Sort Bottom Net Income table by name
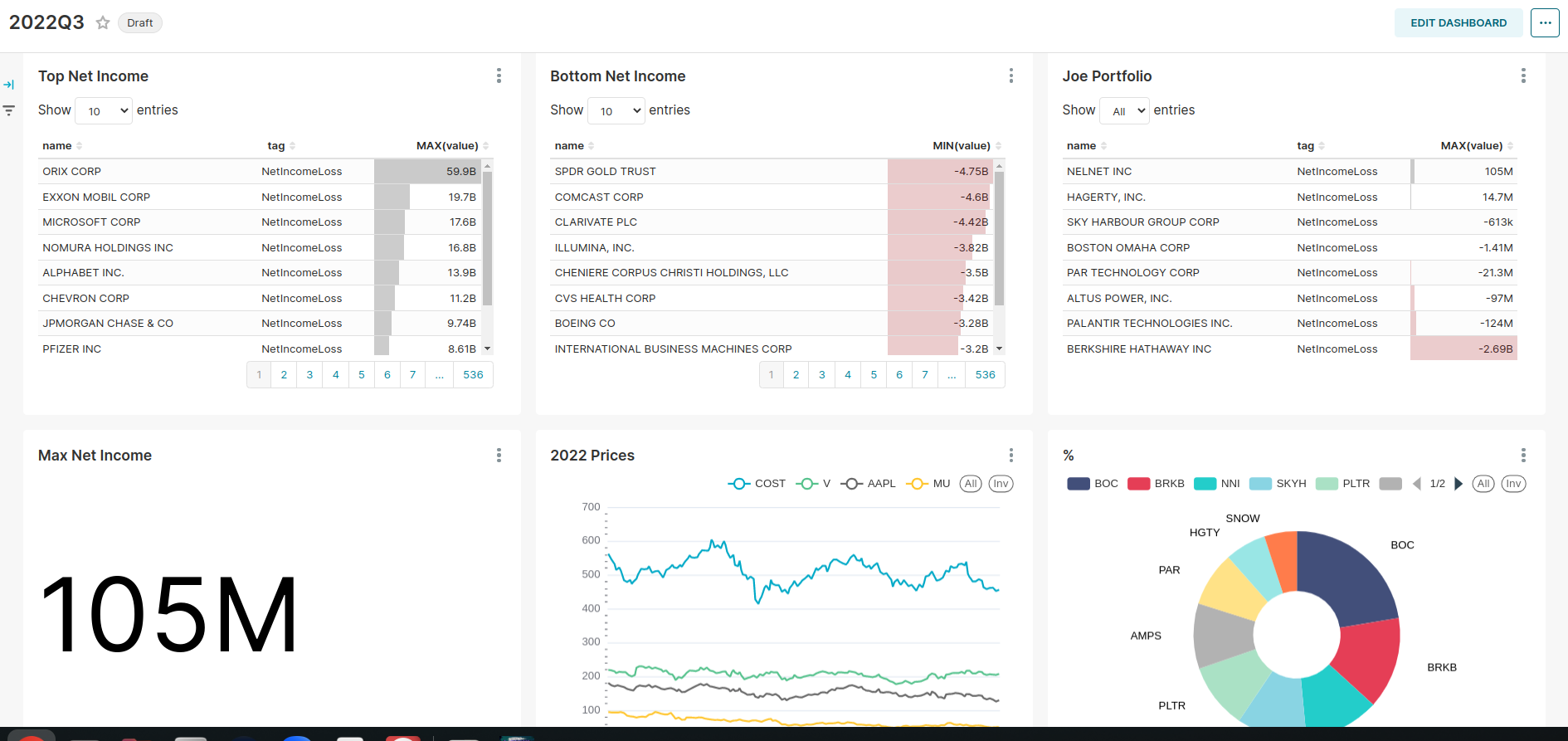The height and width of the screenshot is (741, 1568). click(574, 146)
